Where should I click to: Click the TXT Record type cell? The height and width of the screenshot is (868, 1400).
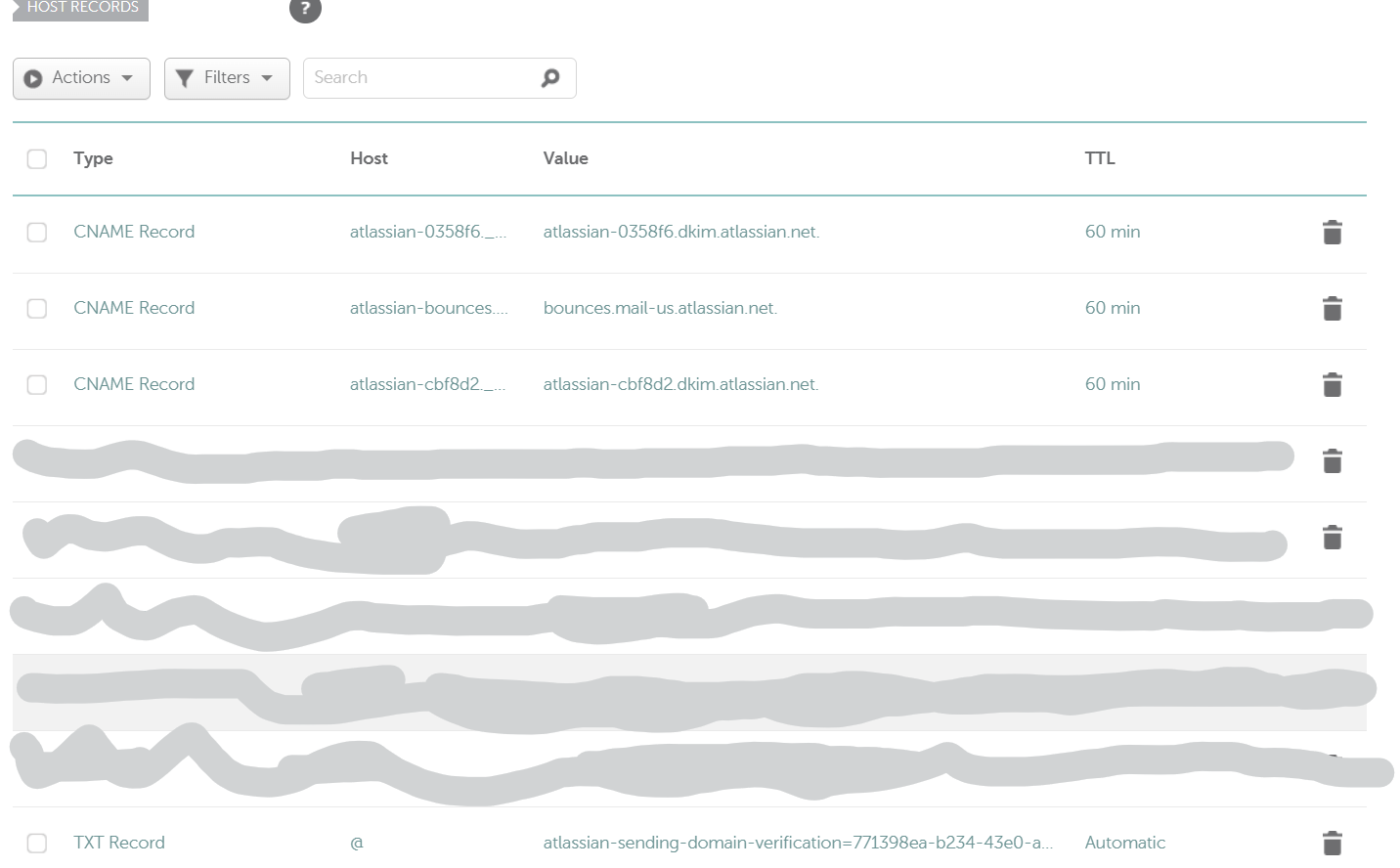119,843
